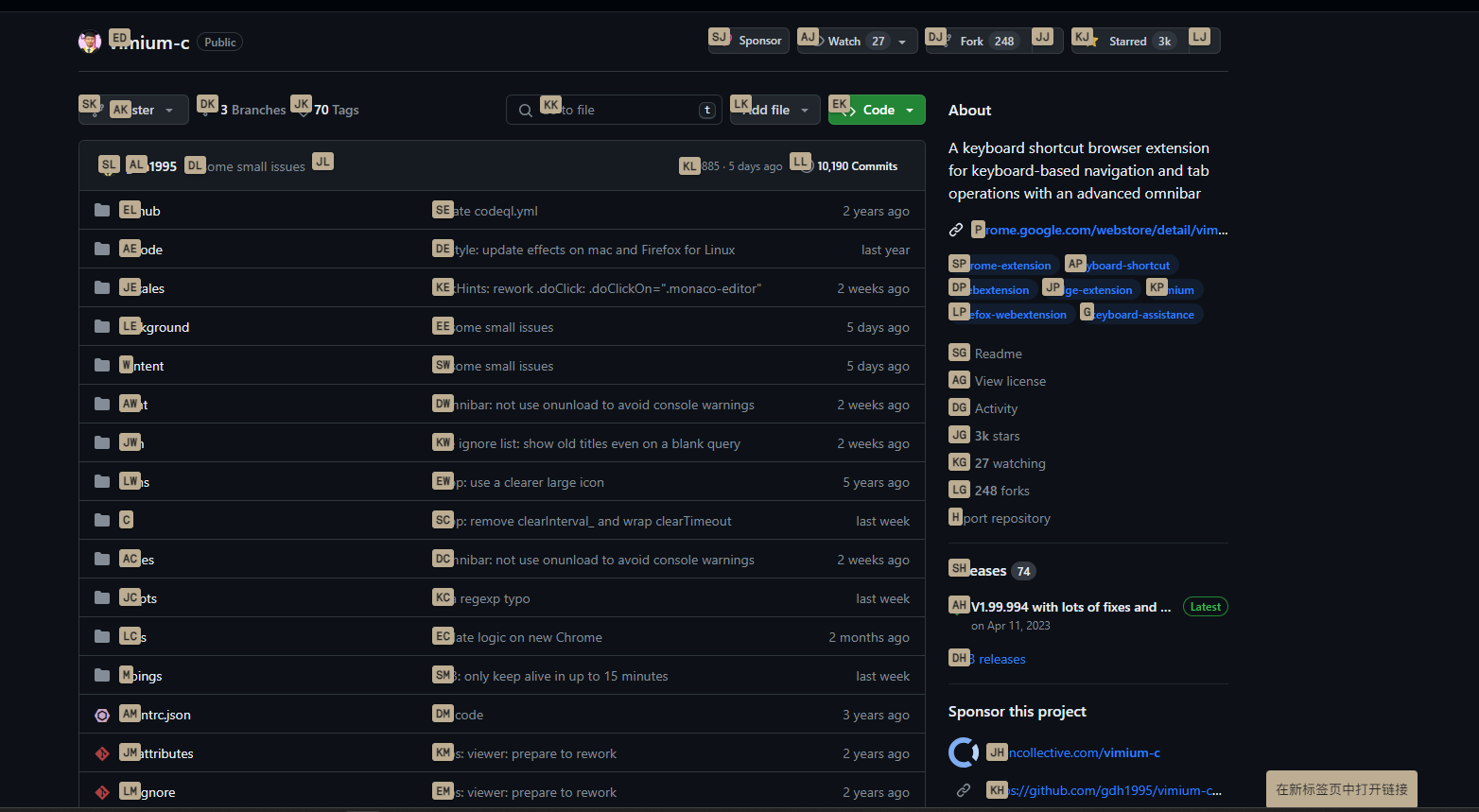The height and width of the screenshot is (812, 1479).
Task: Open the Watch notifications dropdown arrow
Action: [x=902, y=42]
